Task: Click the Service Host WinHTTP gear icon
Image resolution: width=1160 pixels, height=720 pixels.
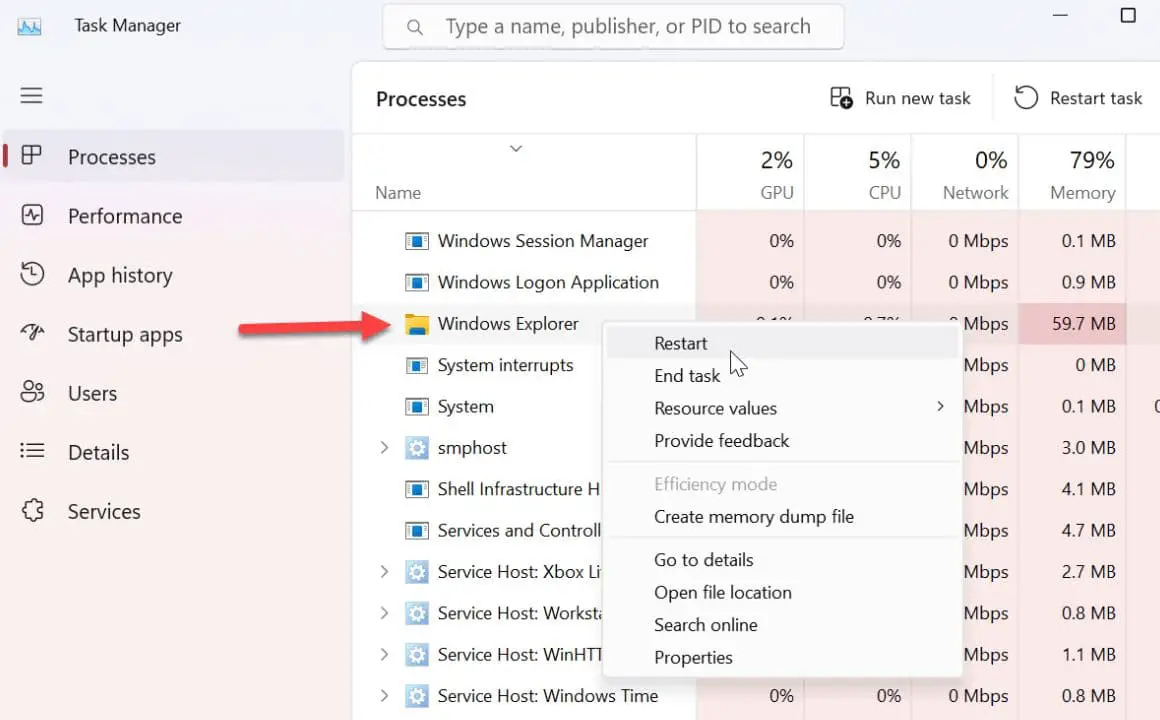Action: coord(417,655)
